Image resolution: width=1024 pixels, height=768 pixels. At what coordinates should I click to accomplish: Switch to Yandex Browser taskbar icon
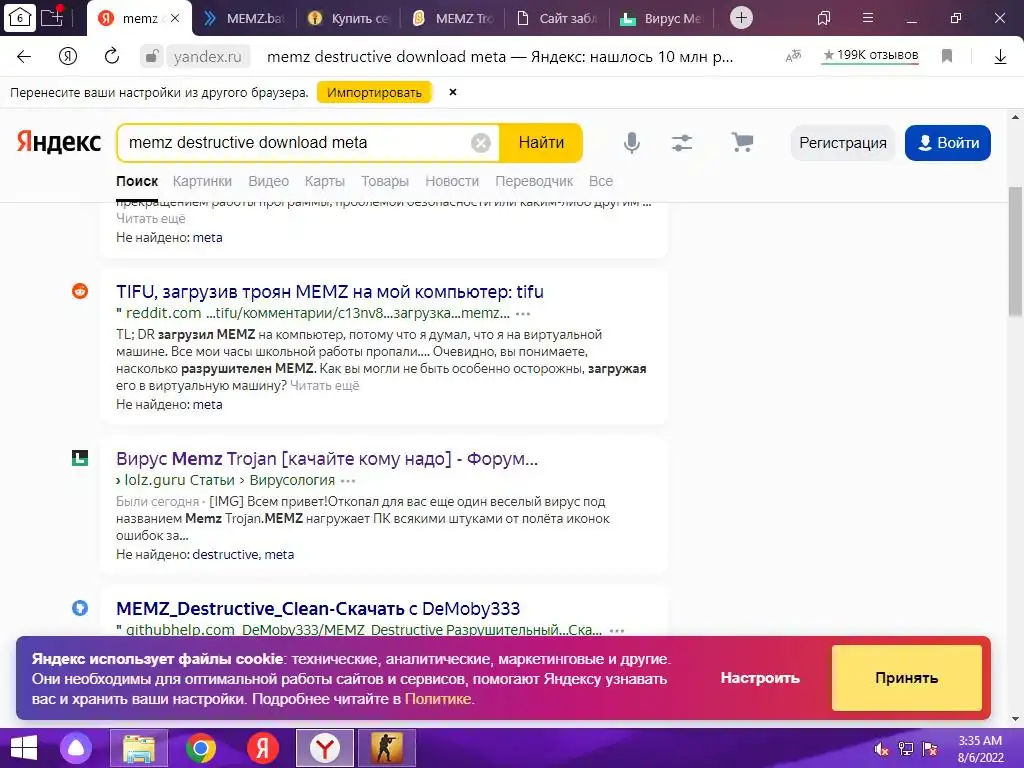[x=325, y=748]
